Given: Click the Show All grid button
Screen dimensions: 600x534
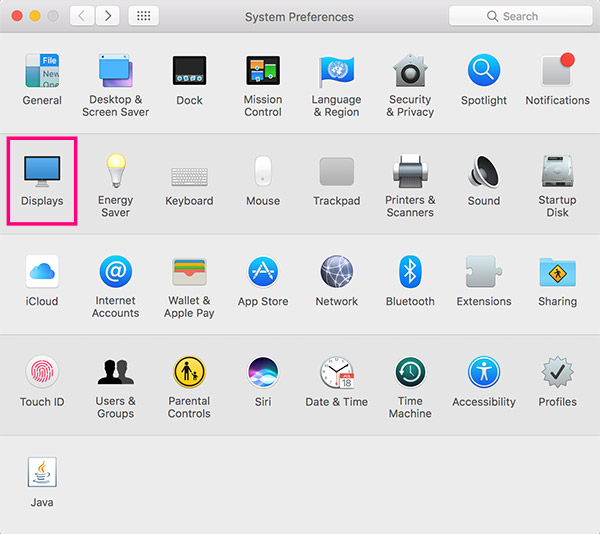Looking at the screenshot, I should pyautogui.click(x=143, y=16).
